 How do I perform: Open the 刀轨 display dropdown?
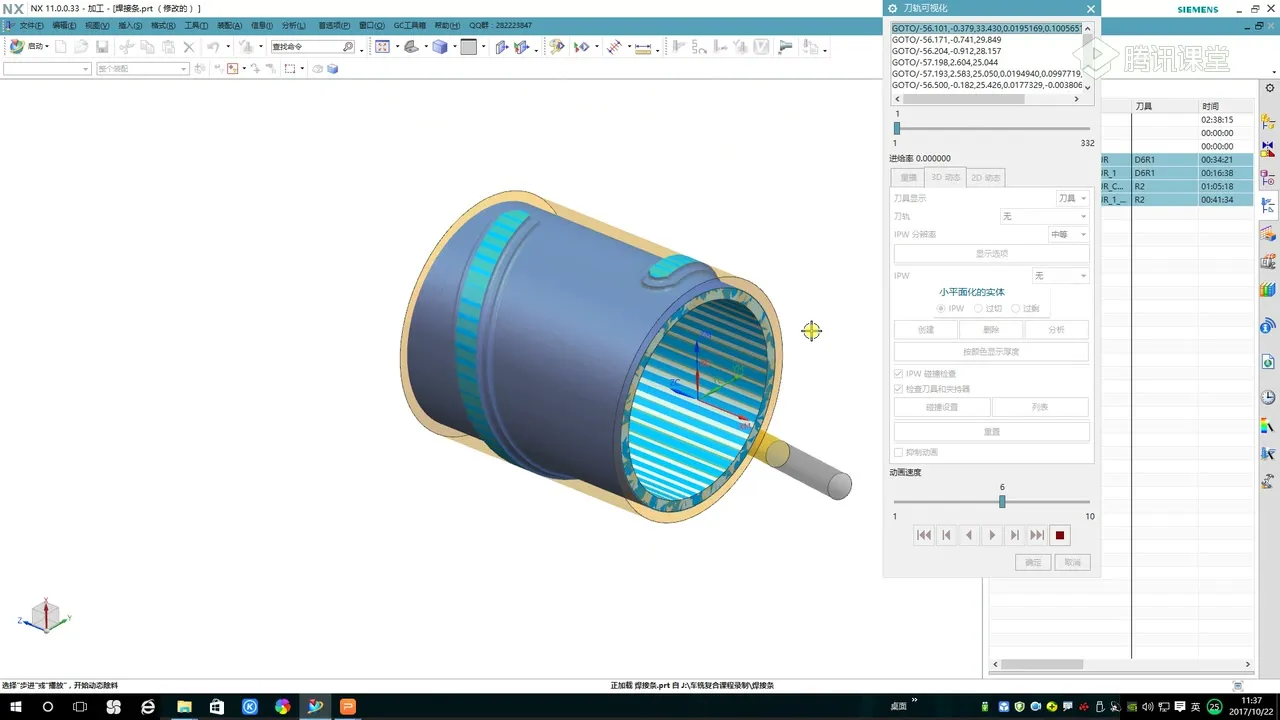pos(1044,216)
